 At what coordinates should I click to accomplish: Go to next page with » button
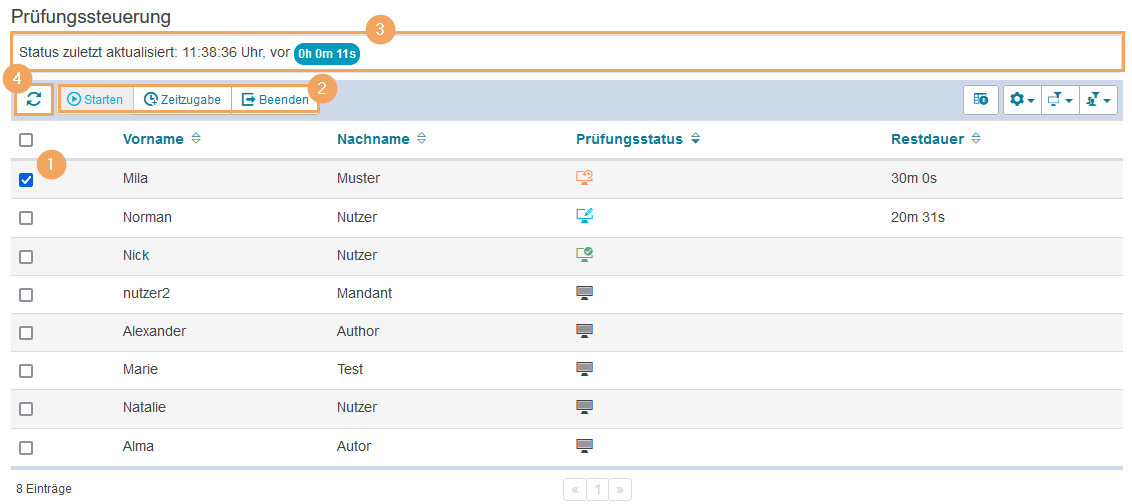tap(620, 490)
